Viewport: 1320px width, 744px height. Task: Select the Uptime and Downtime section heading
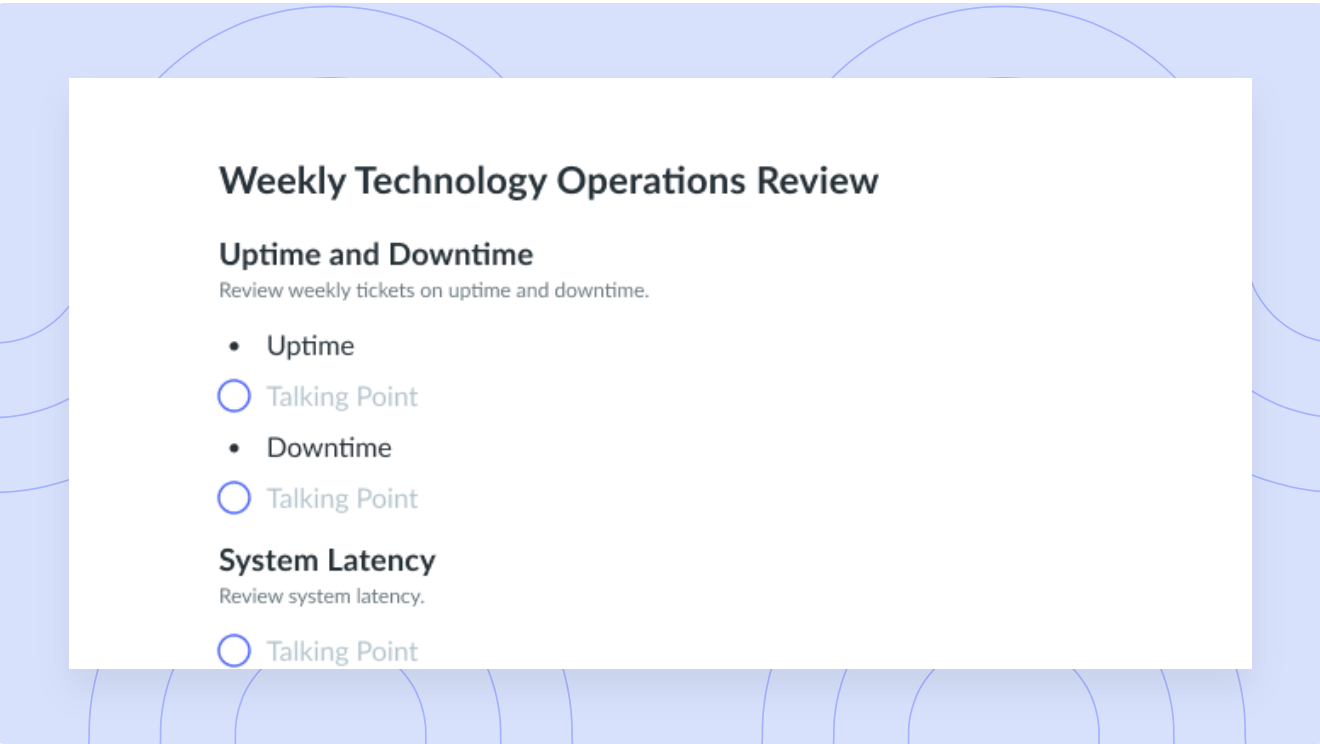[x=375, y=255]
